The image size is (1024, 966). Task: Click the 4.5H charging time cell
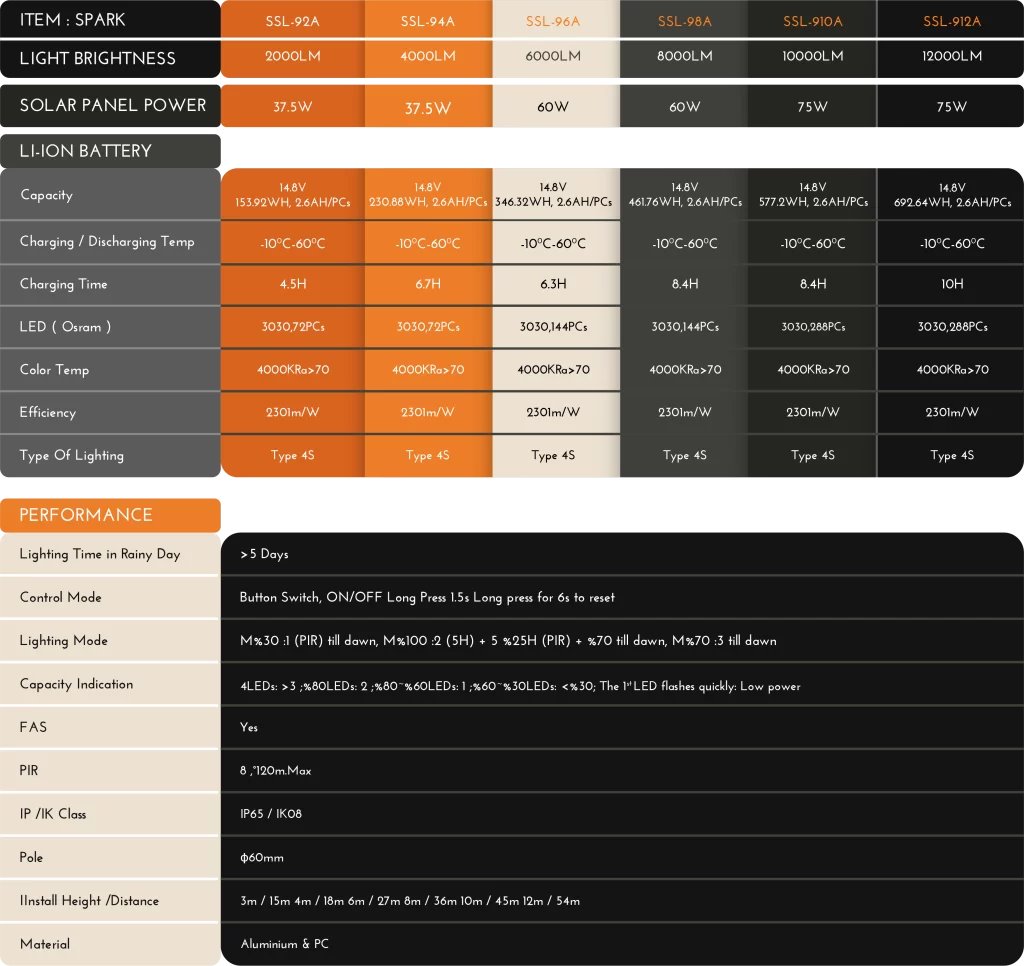[293, 284]
